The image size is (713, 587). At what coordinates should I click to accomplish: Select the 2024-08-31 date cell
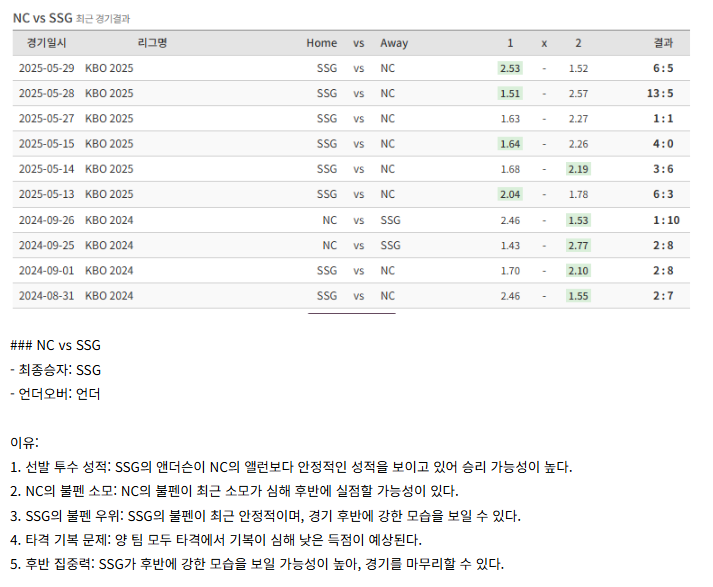click(46, 296)
